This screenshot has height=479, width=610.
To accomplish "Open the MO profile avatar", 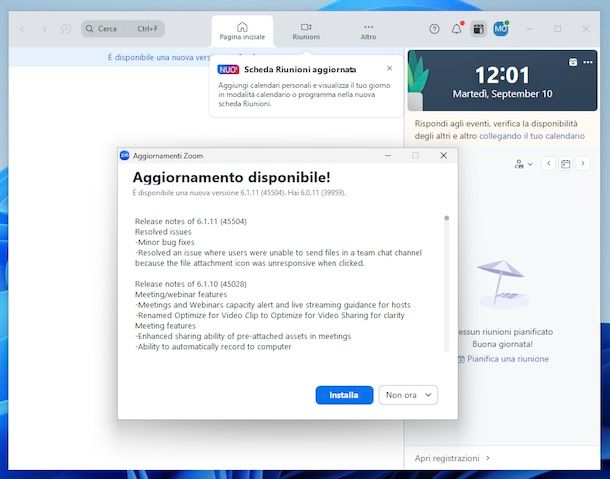I will 501,29.
